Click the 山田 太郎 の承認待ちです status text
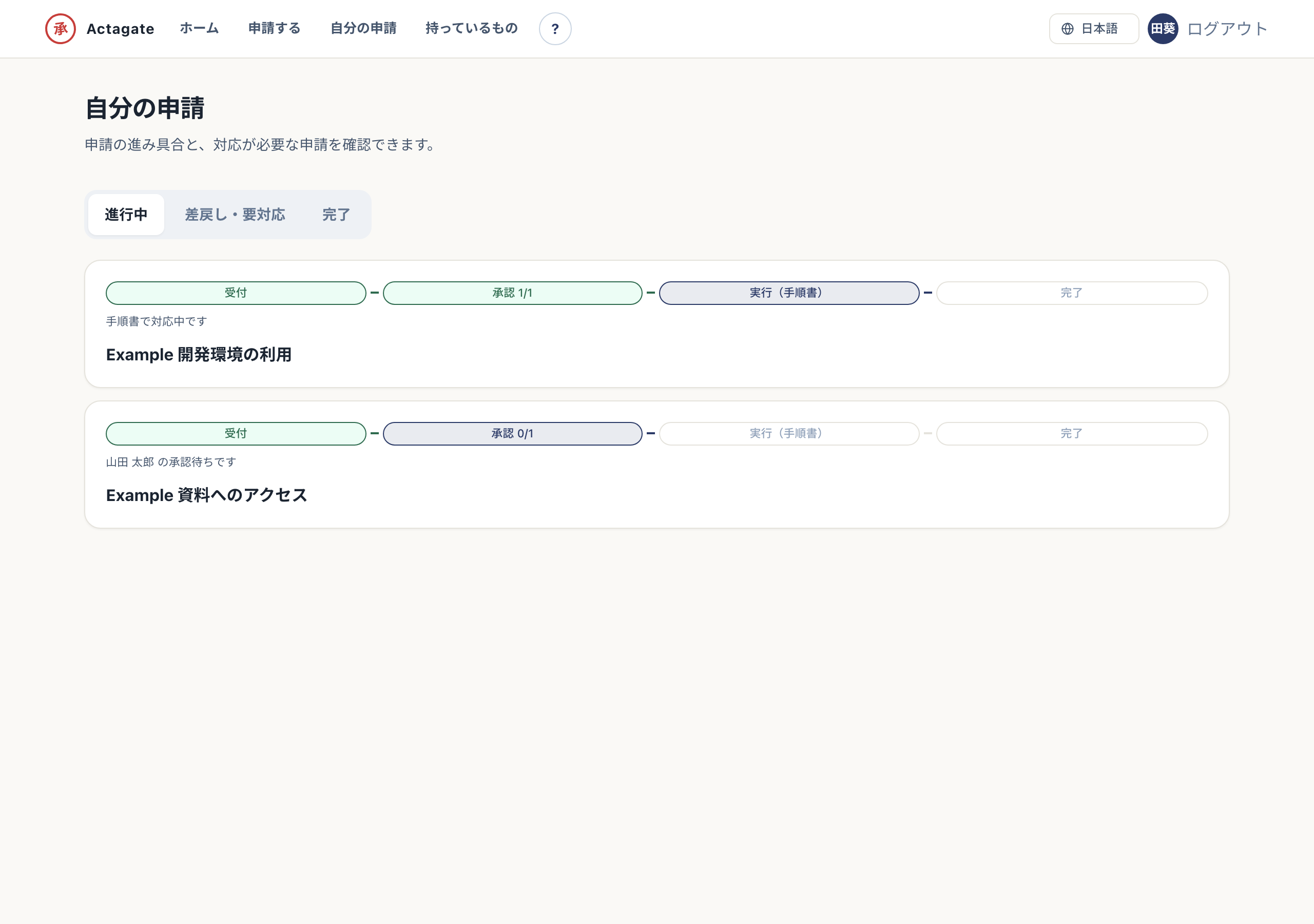This screenshot has width=1314, height=924. [x=171, y=462]
